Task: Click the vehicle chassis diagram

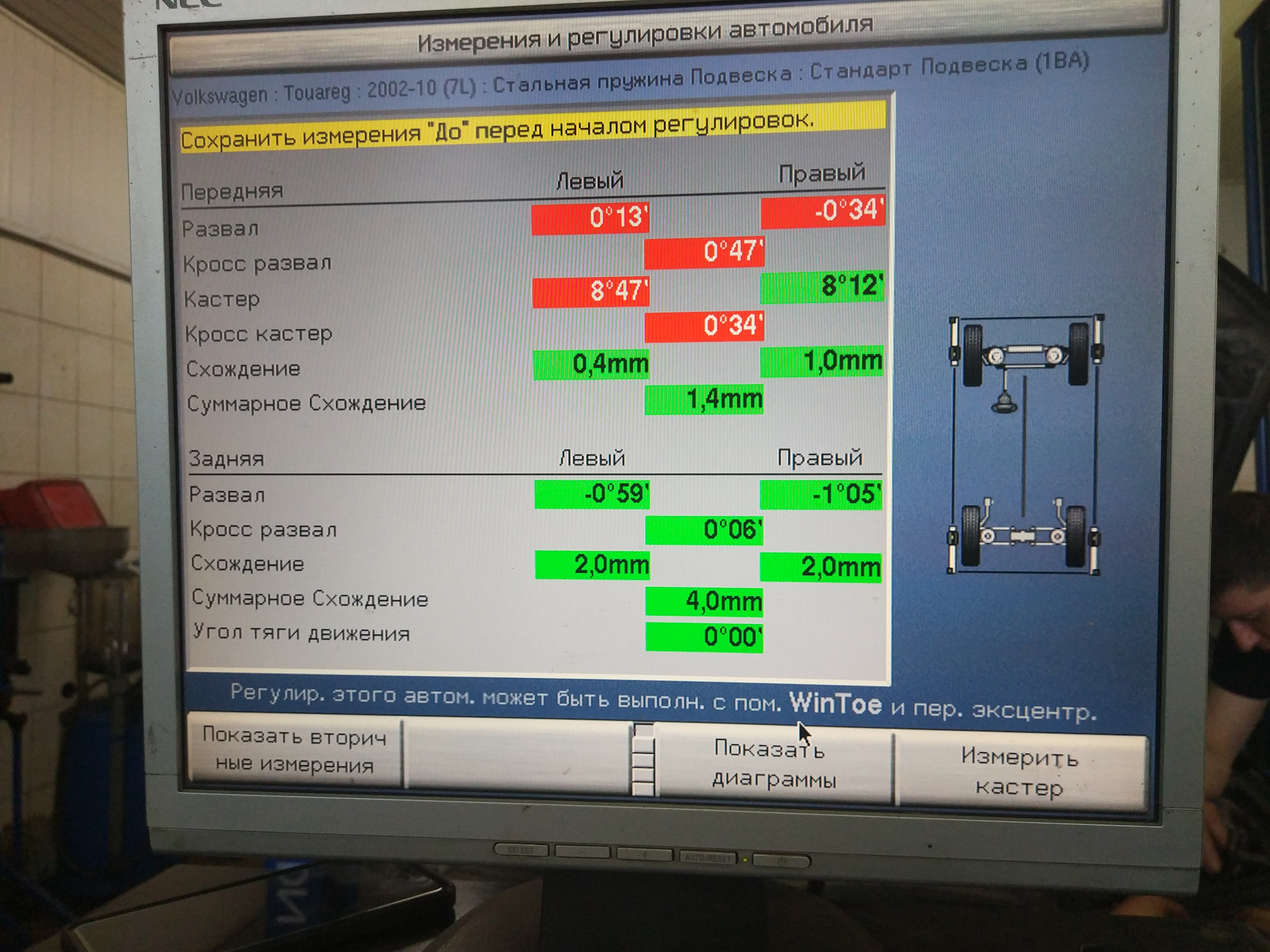Action: point(1025,444)
